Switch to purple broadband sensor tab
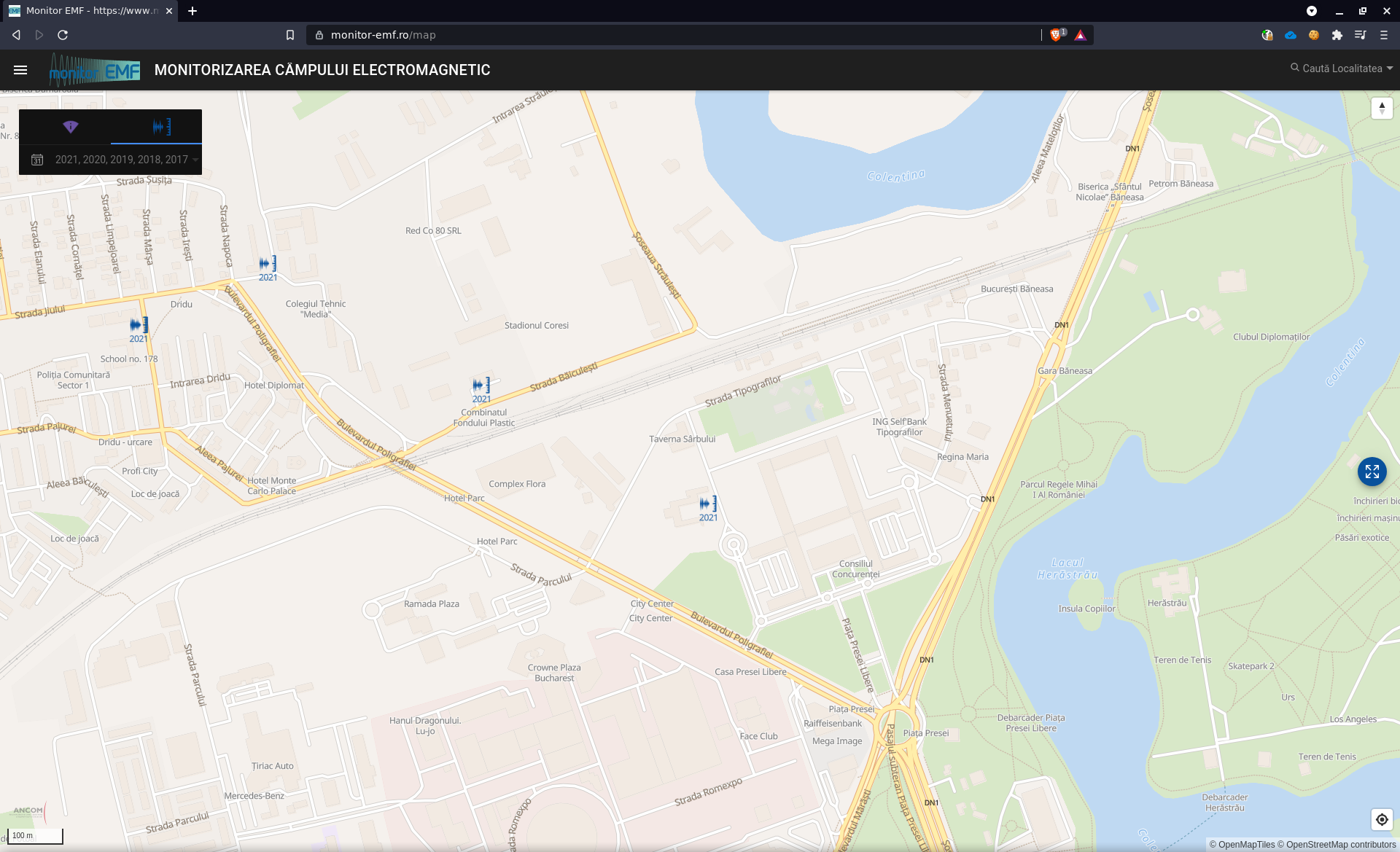 [x=70, y=127]
